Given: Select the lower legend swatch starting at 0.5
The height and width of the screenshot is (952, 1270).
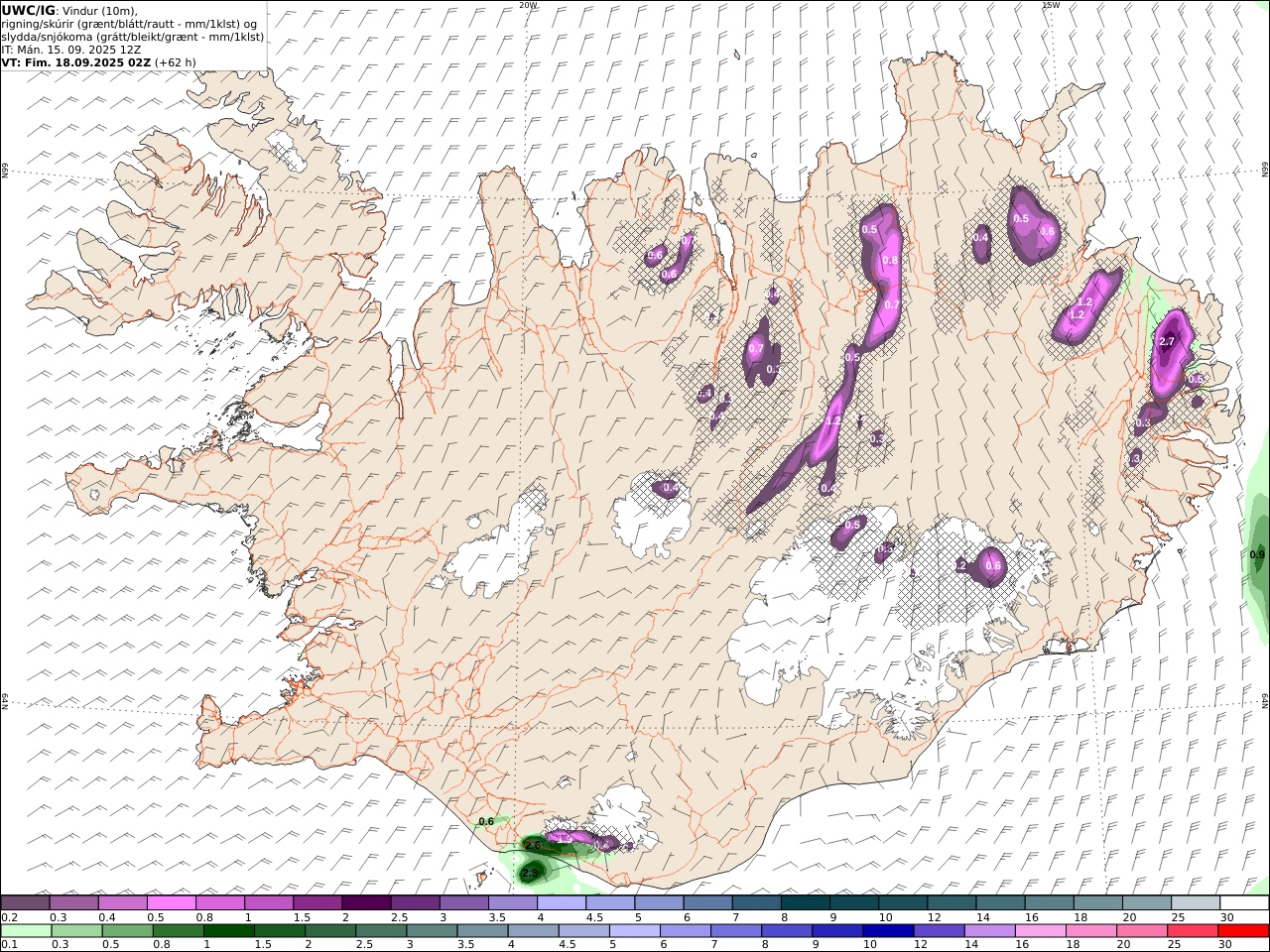Looking at the screenshot, I should pos(128,930).
